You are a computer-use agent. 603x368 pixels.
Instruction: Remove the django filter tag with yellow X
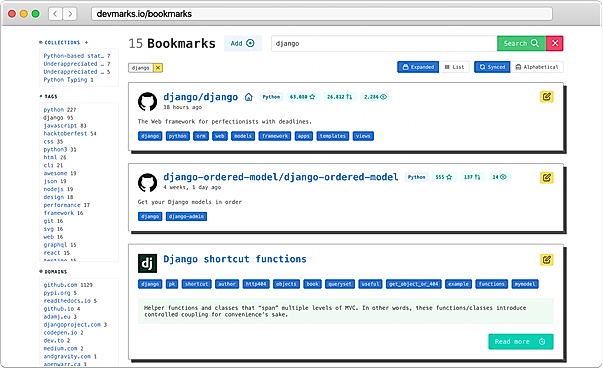tap(158, 68)
